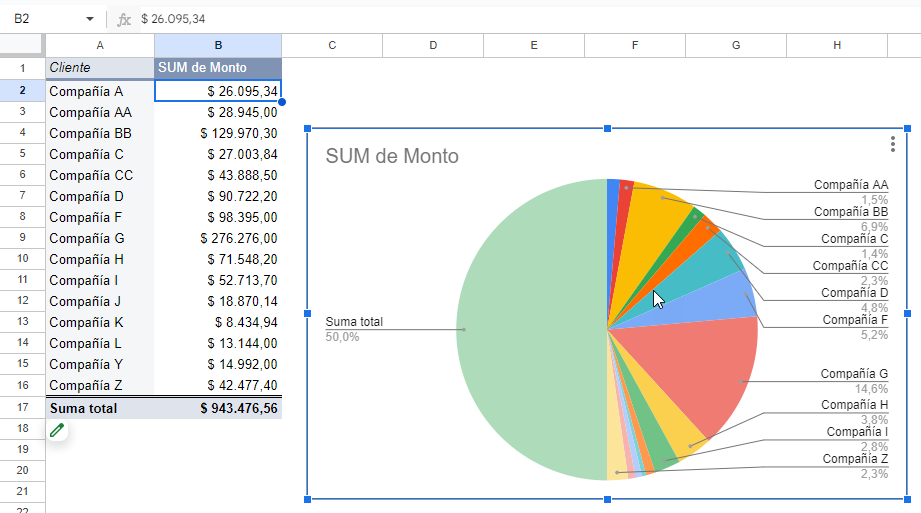Select column C header
The image size is (921, 513).
[x=332, y=45]
